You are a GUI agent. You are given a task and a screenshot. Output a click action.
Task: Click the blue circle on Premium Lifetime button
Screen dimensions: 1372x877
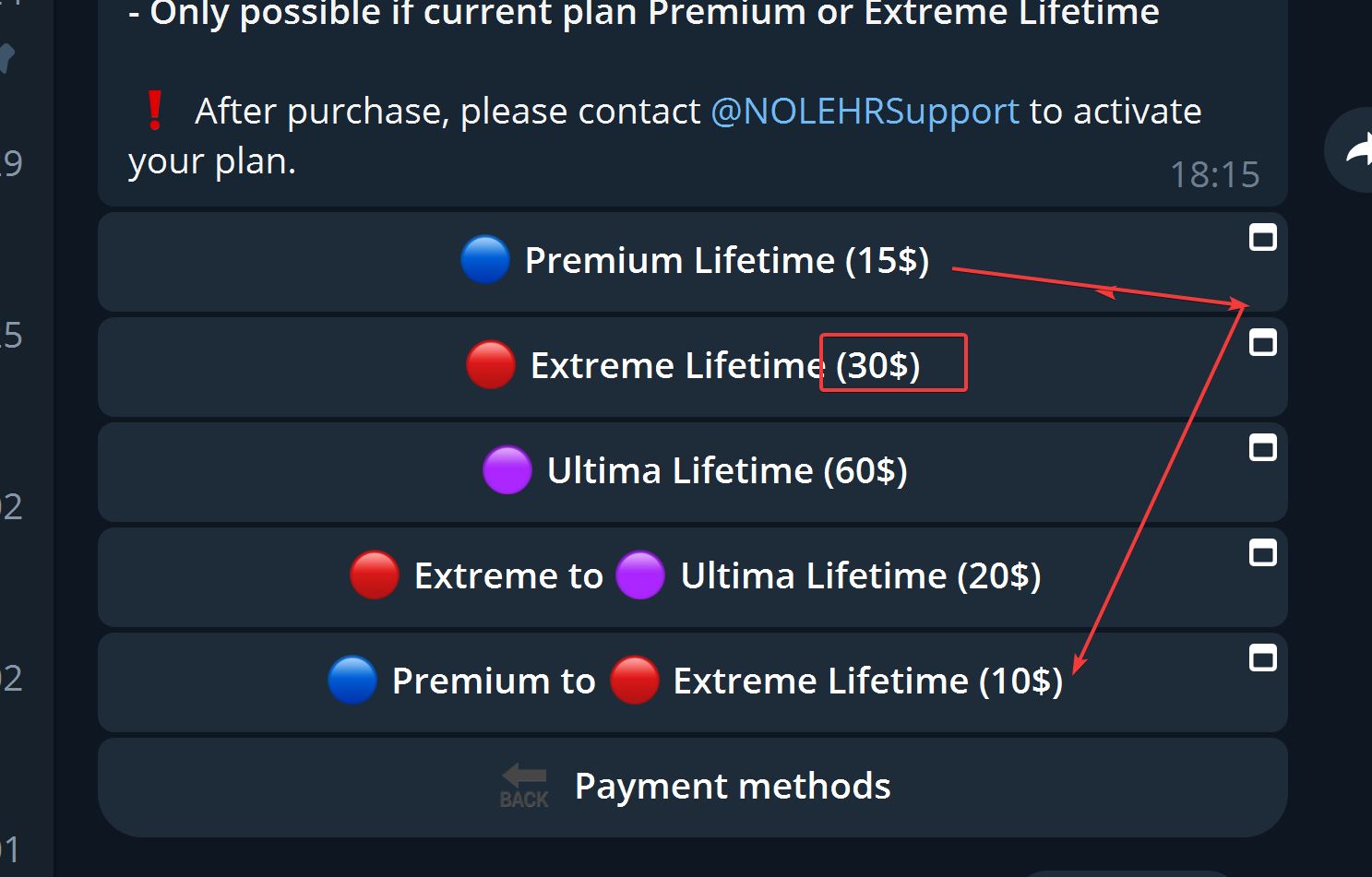(485, 260)
